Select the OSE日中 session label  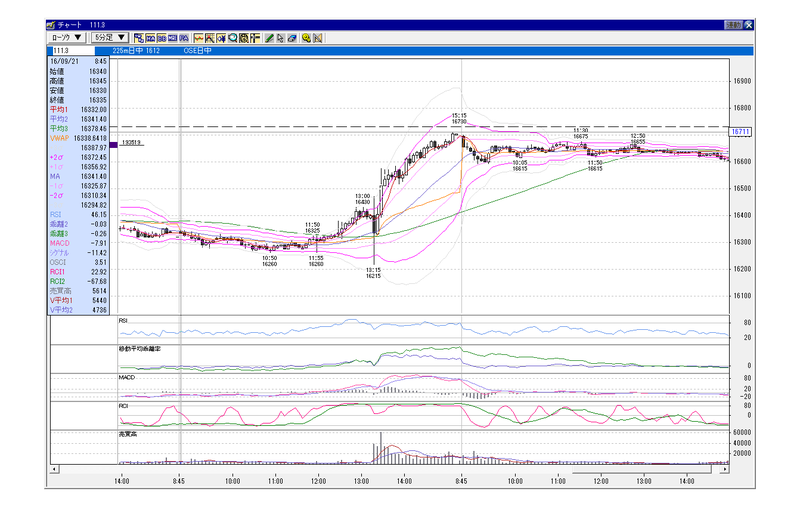pos(197,50)
